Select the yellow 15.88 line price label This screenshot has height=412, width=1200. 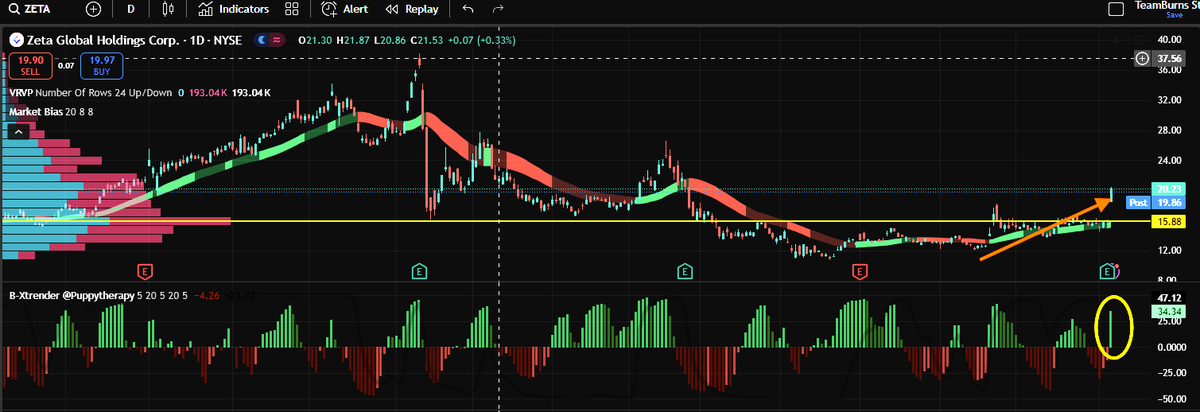(x=1169, y=221)
